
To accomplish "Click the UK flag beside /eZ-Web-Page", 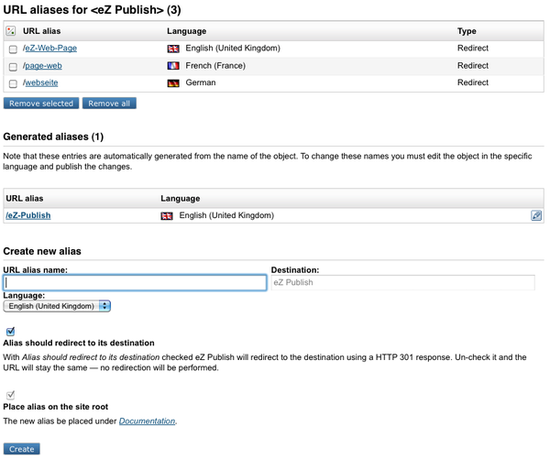I will (173, 49).
